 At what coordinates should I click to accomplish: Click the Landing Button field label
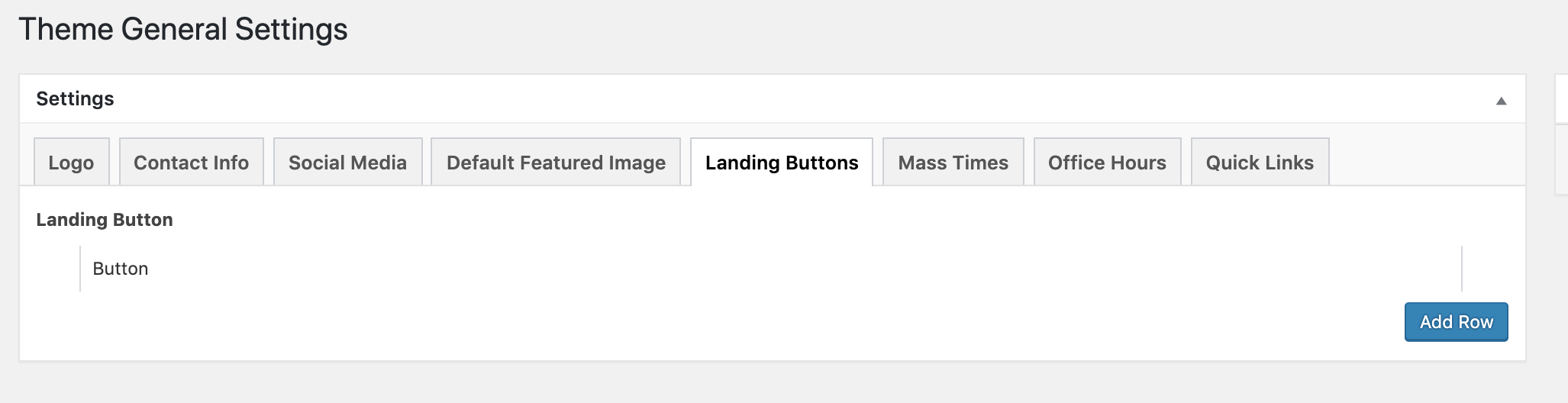(x=105, y=220)
